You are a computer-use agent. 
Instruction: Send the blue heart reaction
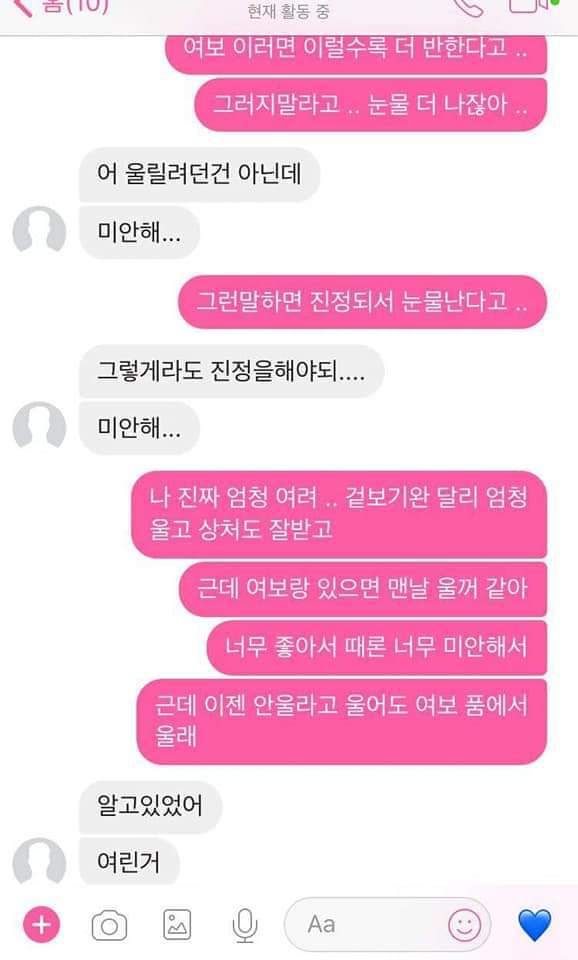tap(535, 924)
